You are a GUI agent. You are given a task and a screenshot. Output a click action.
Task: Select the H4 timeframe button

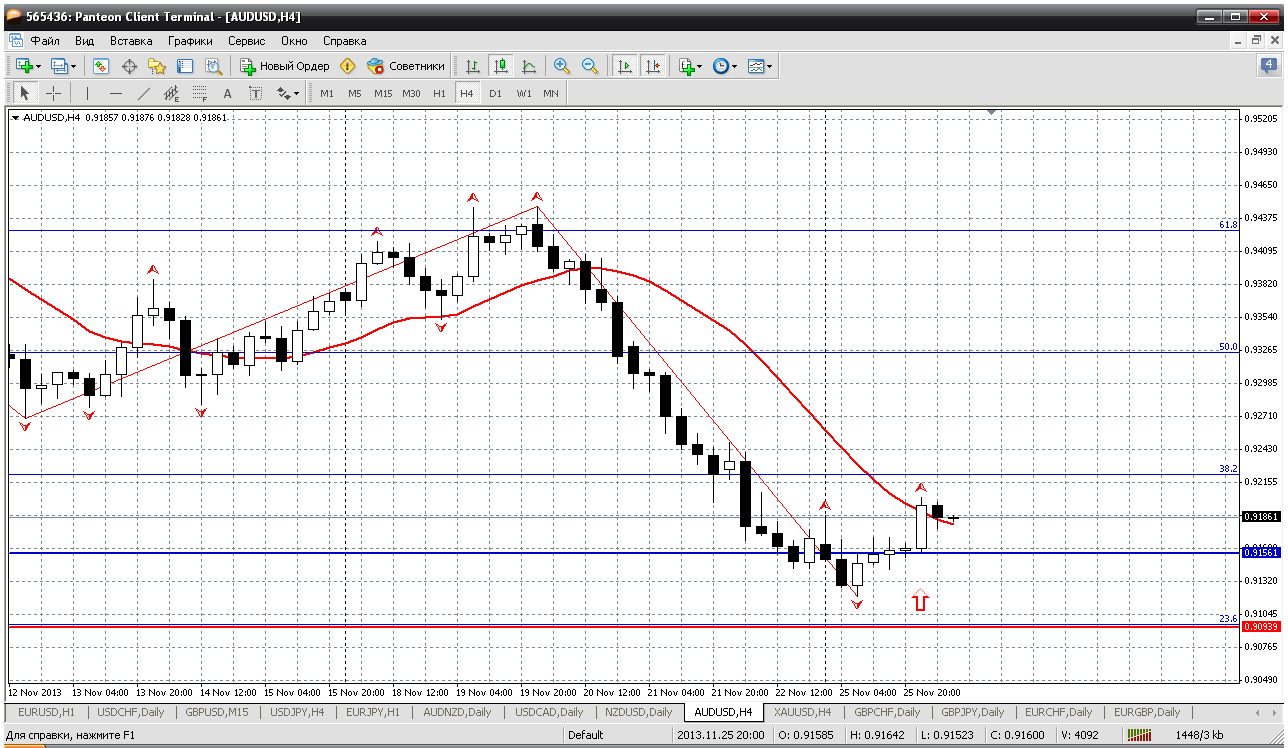click(x=467, y=93)
